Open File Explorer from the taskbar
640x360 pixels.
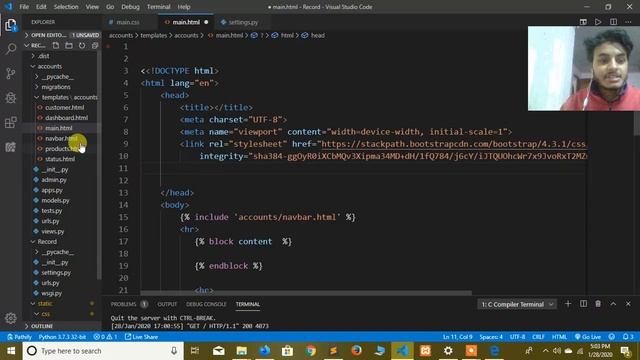[x=242, y=351]
